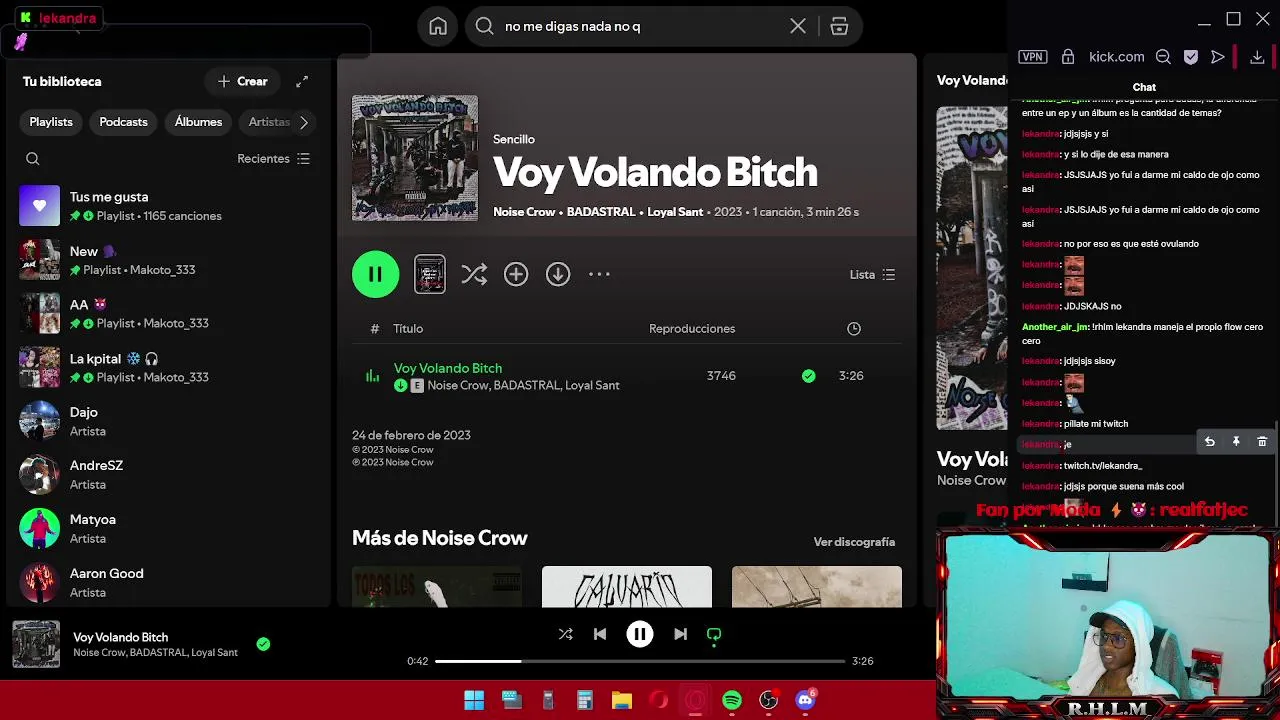Image resolution: width=1280 pixels, height=720 pixels.
Task: Open the ad-blocker shield icon in browser
Action: coord(1191,57)
